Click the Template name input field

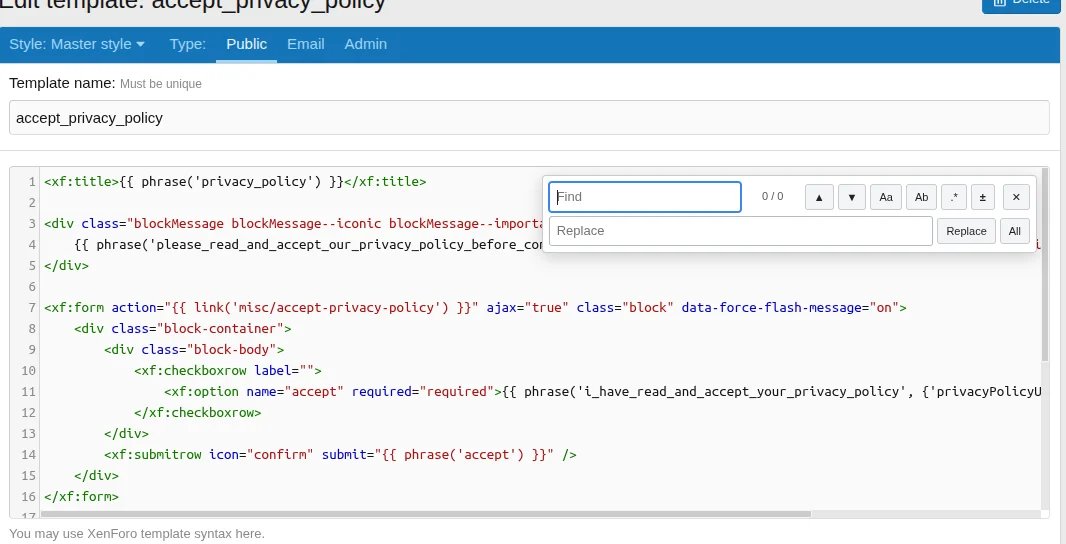[x=529, y=117]
